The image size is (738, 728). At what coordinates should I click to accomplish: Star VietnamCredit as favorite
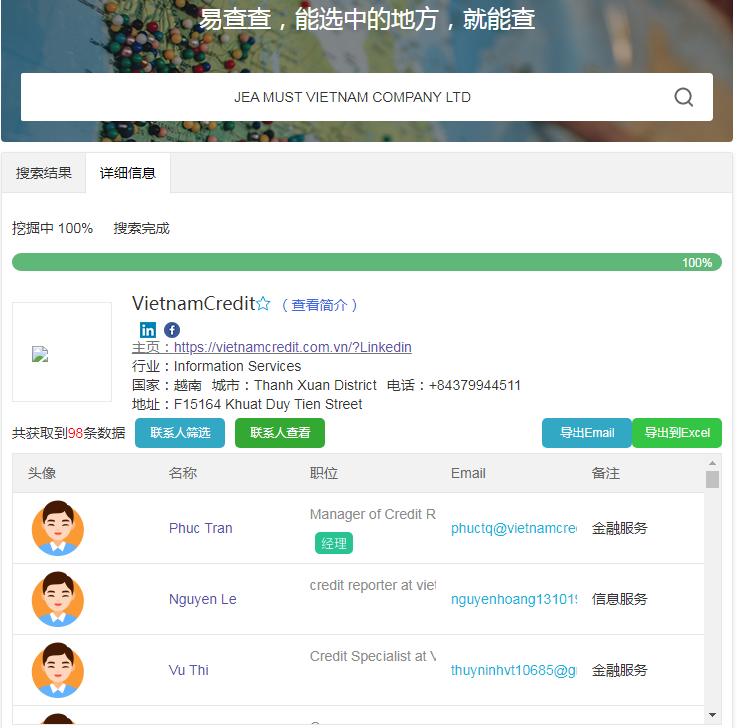pyautogui.click(x=263, y=304)
